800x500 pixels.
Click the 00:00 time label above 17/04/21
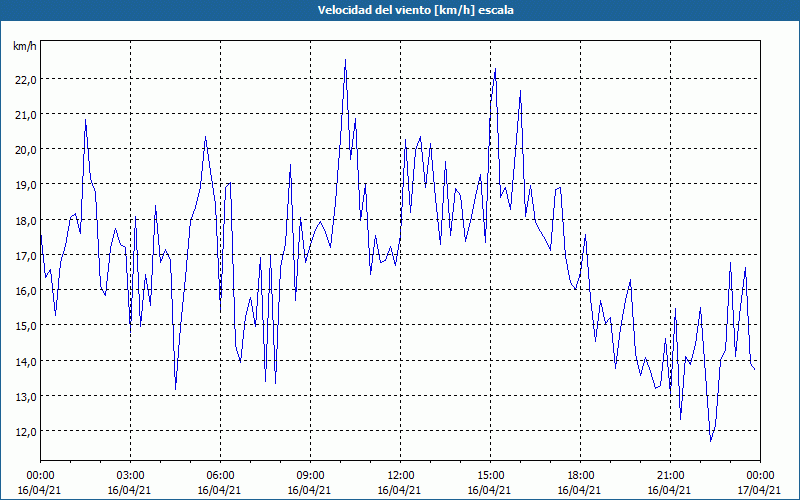pyautogui.click(x=760, y=476)
